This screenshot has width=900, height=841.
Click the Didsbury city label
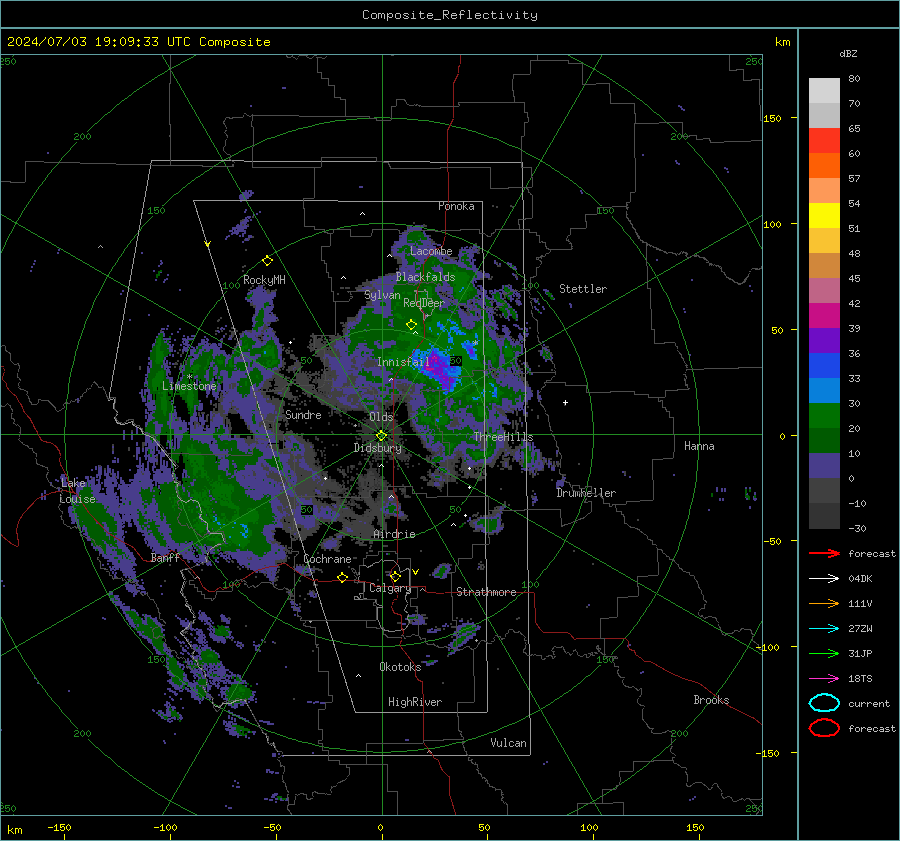378,448
